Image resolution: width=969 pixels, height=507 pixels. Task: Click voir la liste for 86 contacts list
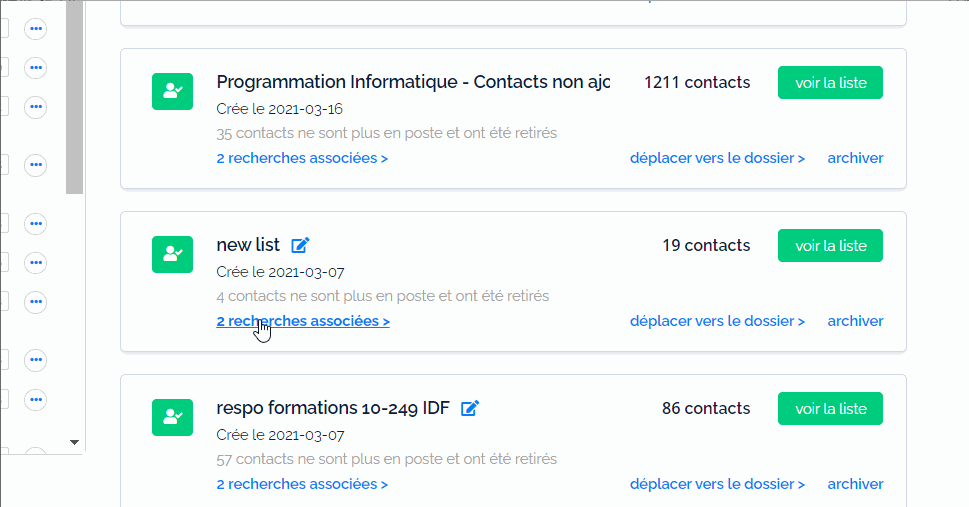(831, 409)
